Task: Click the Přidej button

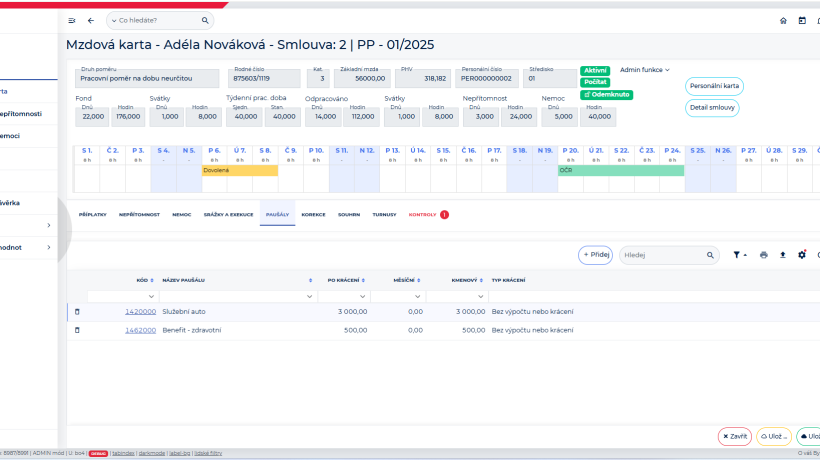Action: point(596,255)
